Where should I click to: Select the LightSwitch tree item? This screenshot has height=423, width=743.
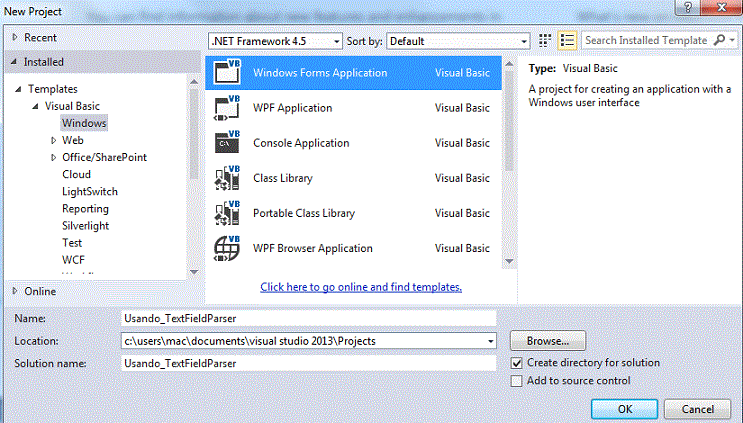90,191
